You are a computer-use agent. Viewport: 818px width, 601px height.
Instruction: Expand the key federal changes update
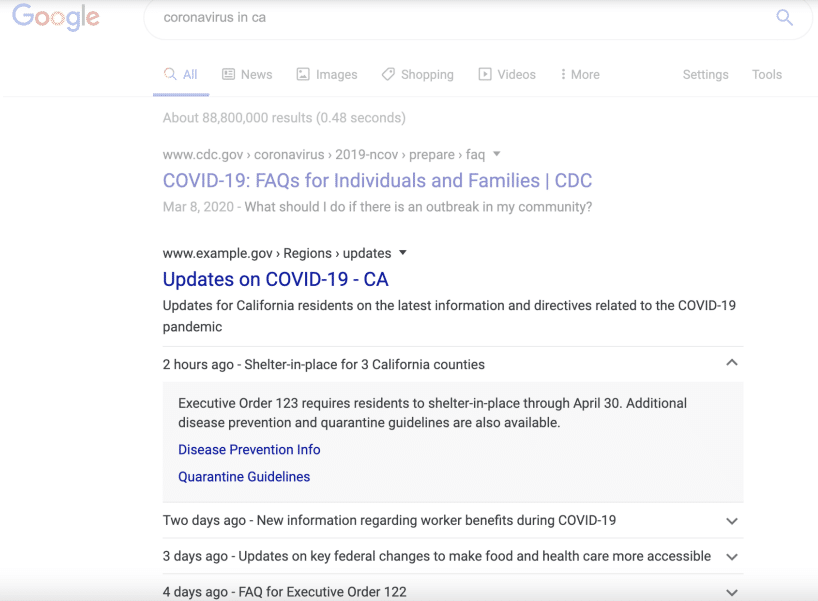click(x=732, y=557)
